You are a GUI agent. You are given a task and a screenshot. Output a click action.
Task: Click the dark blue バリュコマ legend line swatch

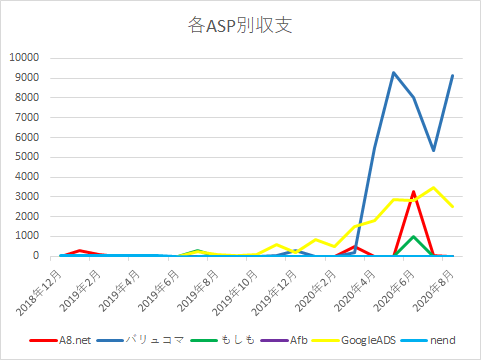click(110, 341)
